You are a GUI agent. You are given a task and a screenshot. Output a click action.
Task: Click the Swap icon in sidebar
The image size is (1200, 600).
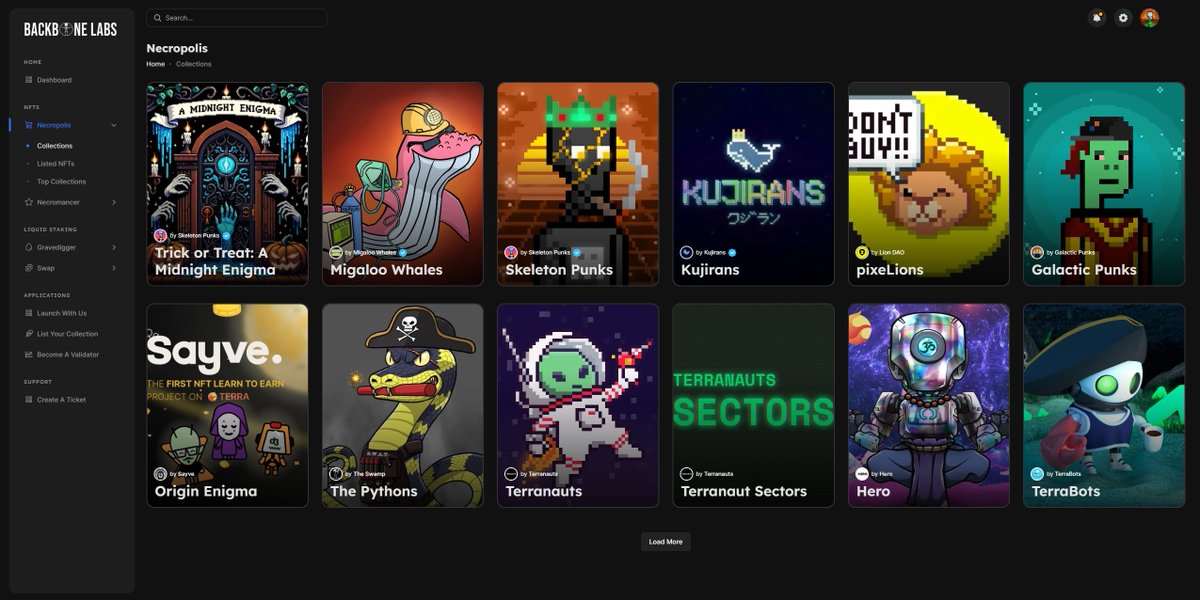29,268
